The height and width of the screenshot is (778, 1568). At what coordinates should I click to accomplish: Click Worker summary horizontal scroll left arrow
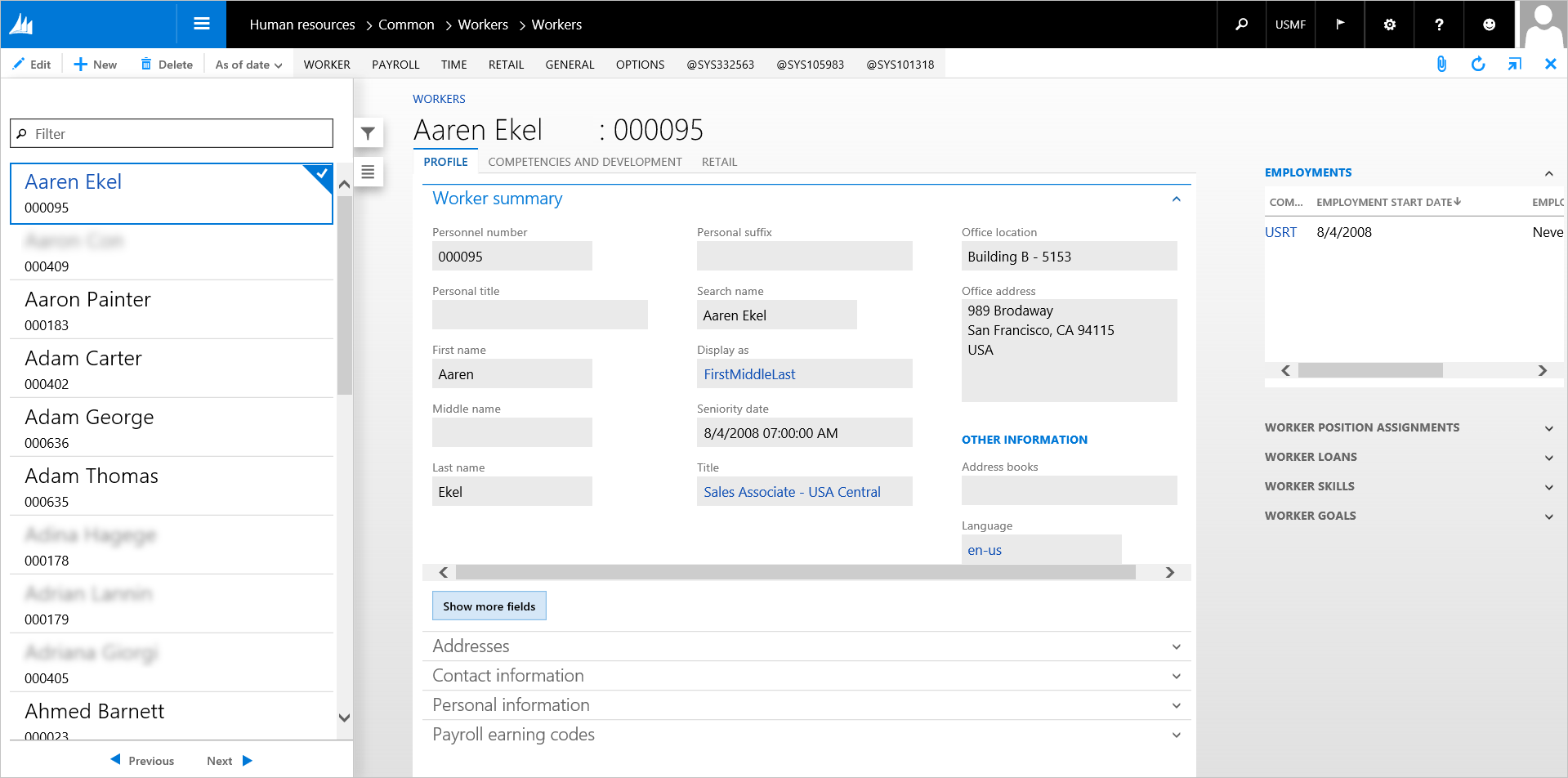444,572
